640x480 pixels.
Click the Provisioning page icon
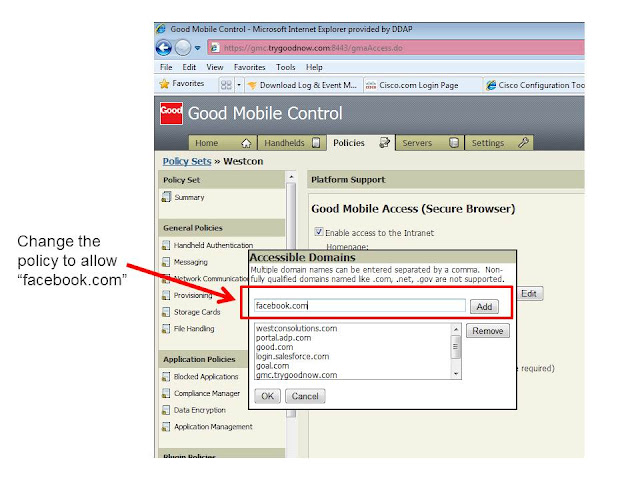(x=166, y=295)
